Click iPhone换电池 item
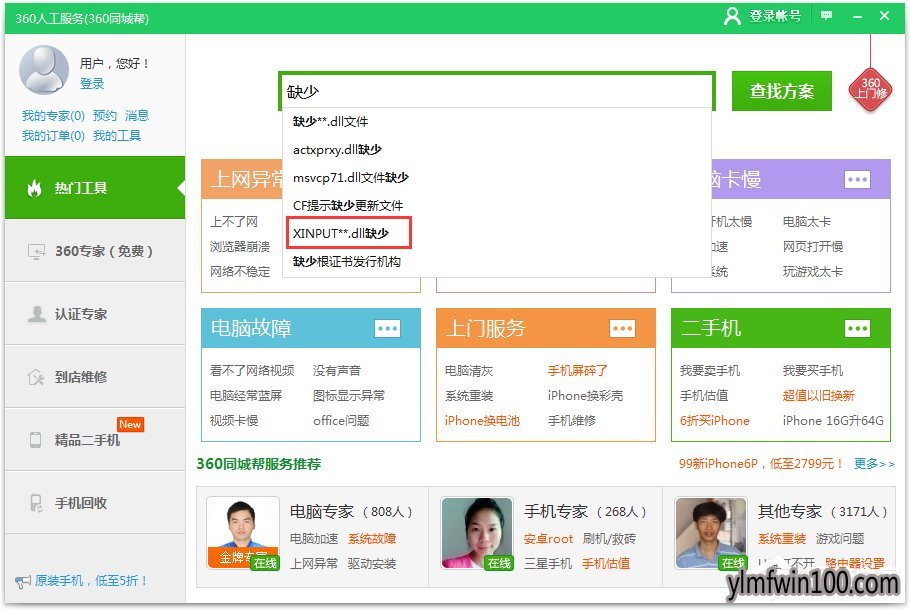 coord(482,420)
